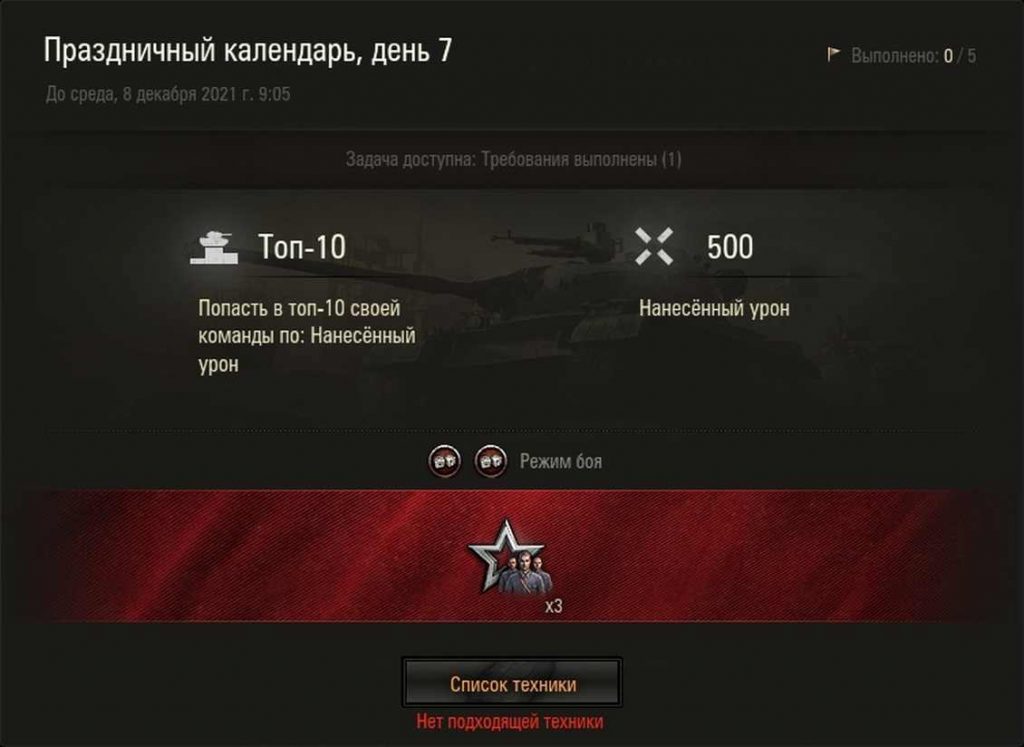Click the tank on podium Top-10 icon

pos(214,247)
